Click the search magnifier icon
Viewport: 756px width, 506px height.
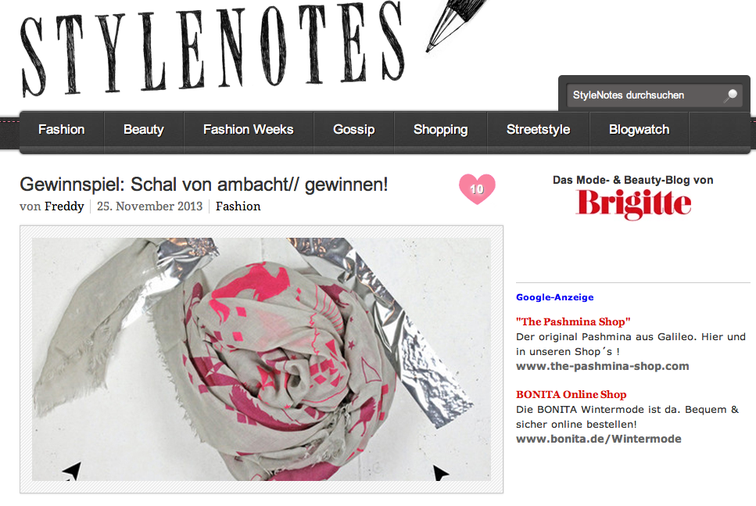[731, 96]
